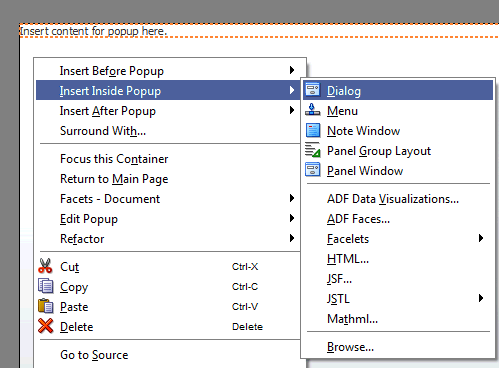Select Focus this Container

click(168, 159)
